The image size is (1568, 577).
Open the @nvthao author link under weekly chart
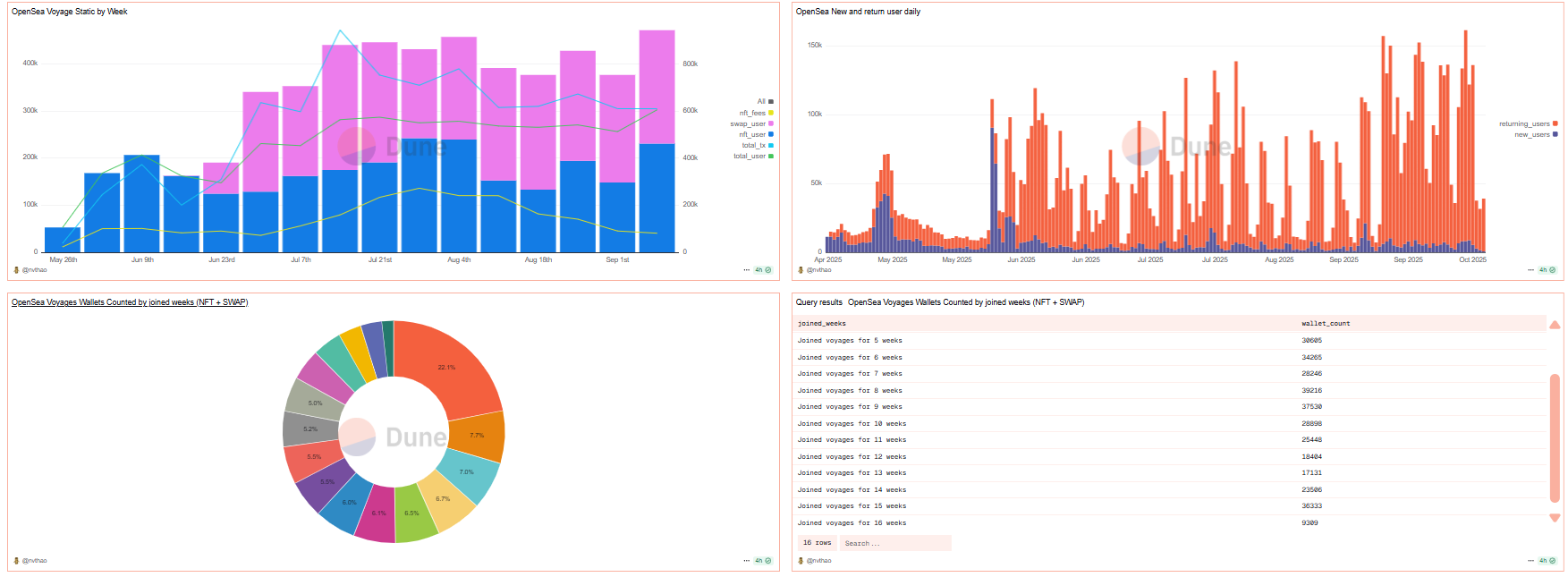coord(34,270)
